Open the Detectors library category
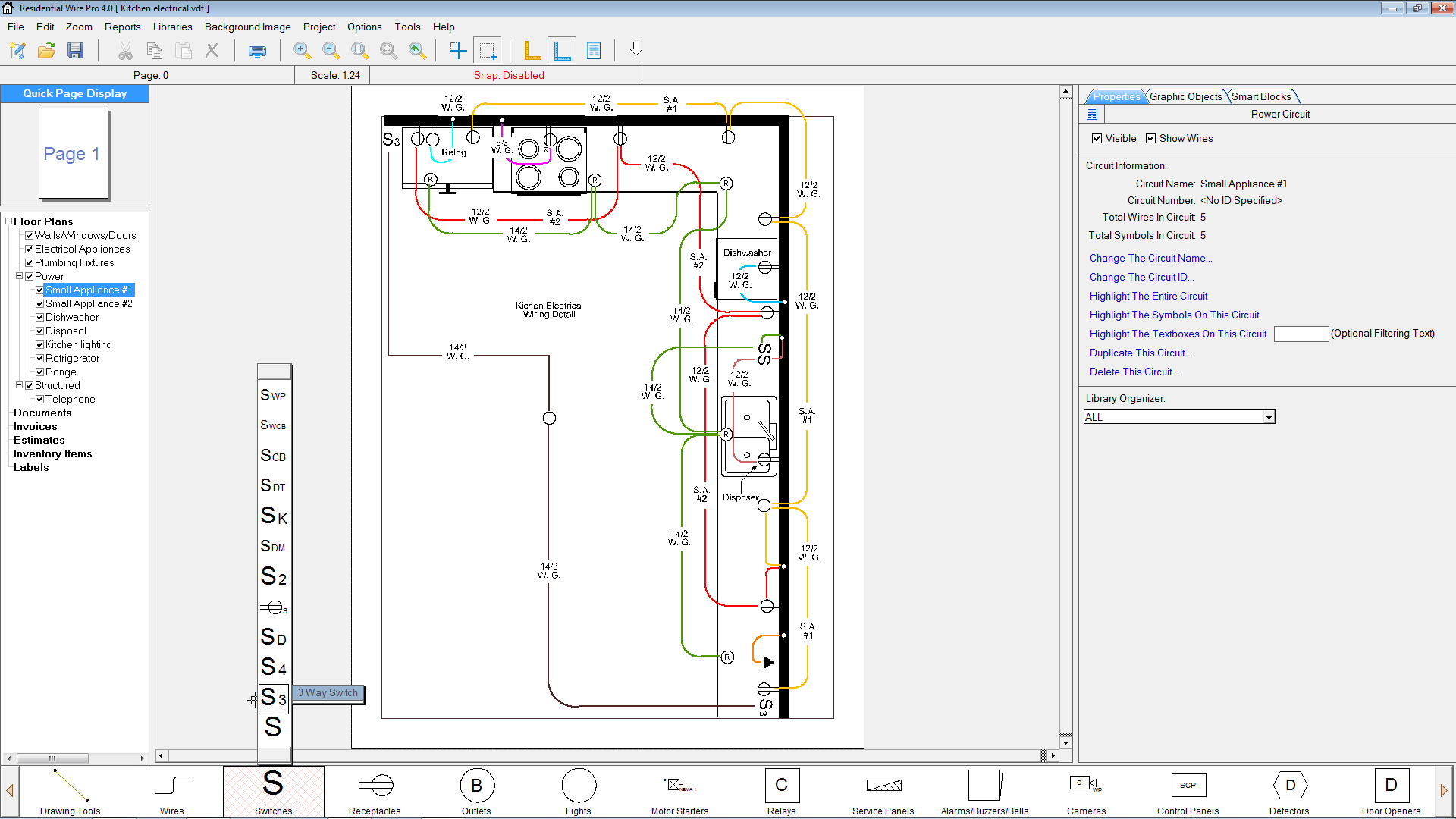 1289,792
